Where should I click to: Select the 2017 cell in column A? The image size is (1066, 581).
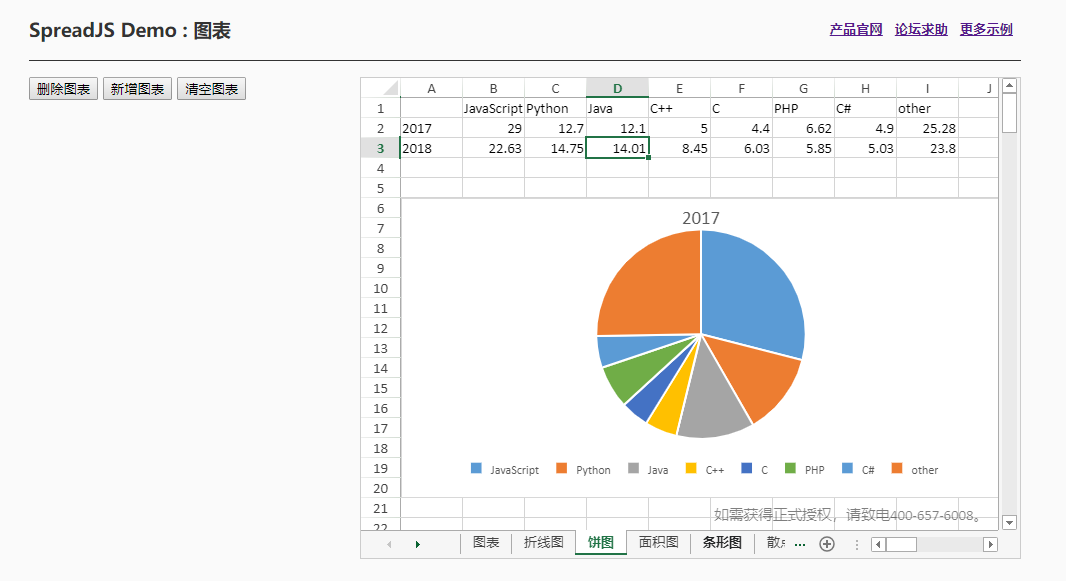432,128
